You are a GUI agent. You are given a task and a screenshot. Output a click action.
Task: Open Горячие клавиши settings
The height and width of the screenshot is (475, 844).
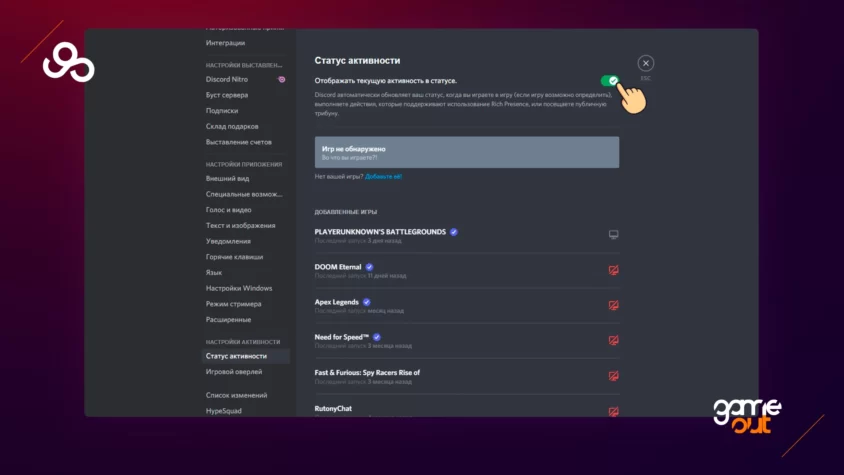[x=234, y=257]
